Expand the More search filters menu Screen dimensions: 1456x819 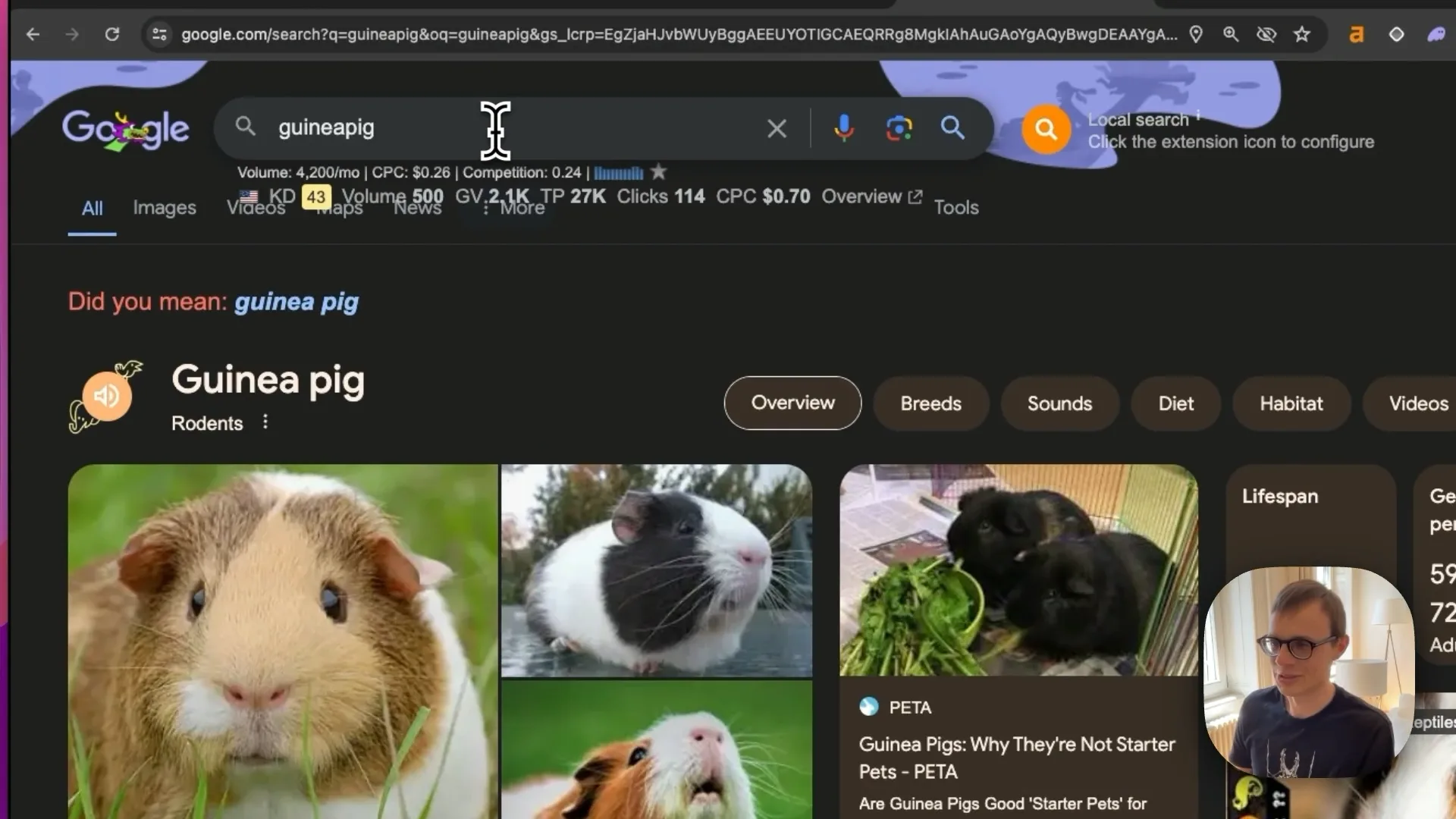tap(514, 208)
